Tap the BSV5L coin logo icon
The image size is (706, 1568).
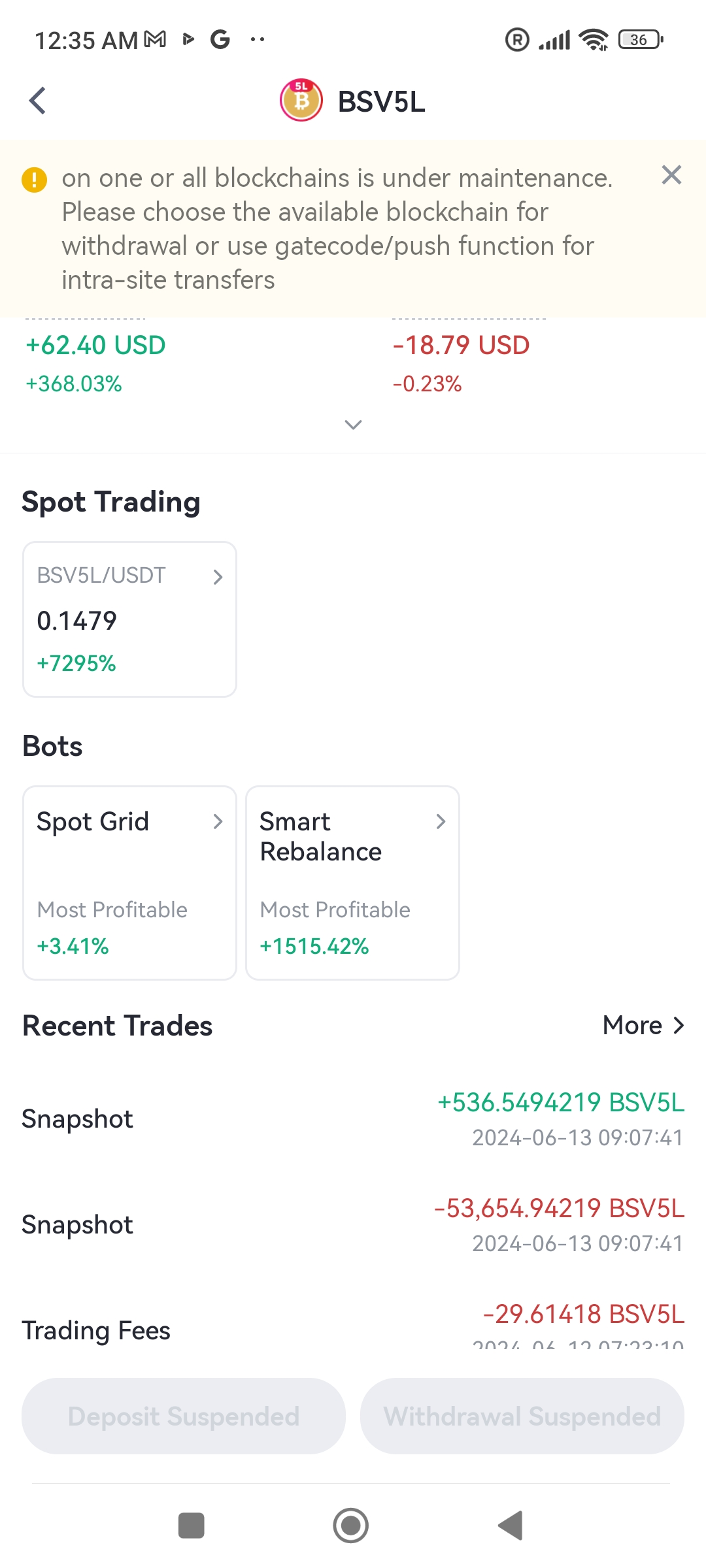pos(301,101)
